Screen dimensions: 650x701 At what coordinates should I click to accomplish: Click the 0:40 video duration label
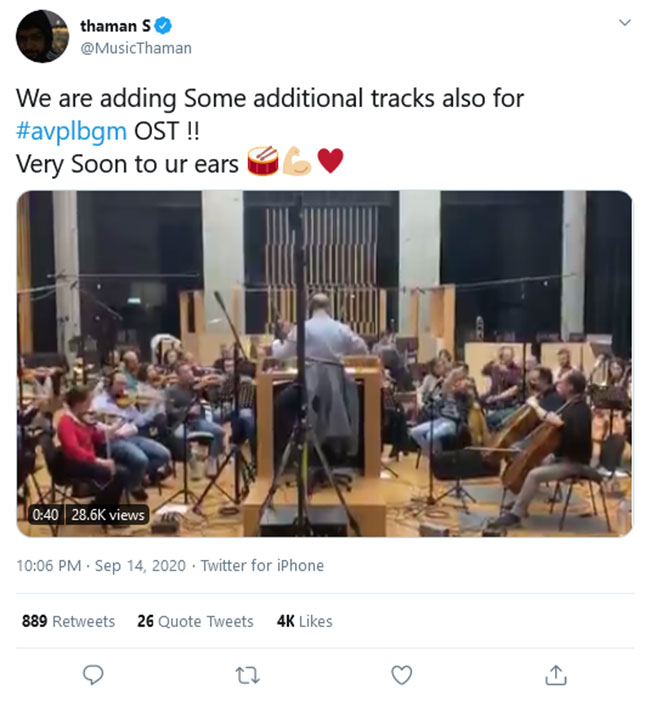pos(46,515)
